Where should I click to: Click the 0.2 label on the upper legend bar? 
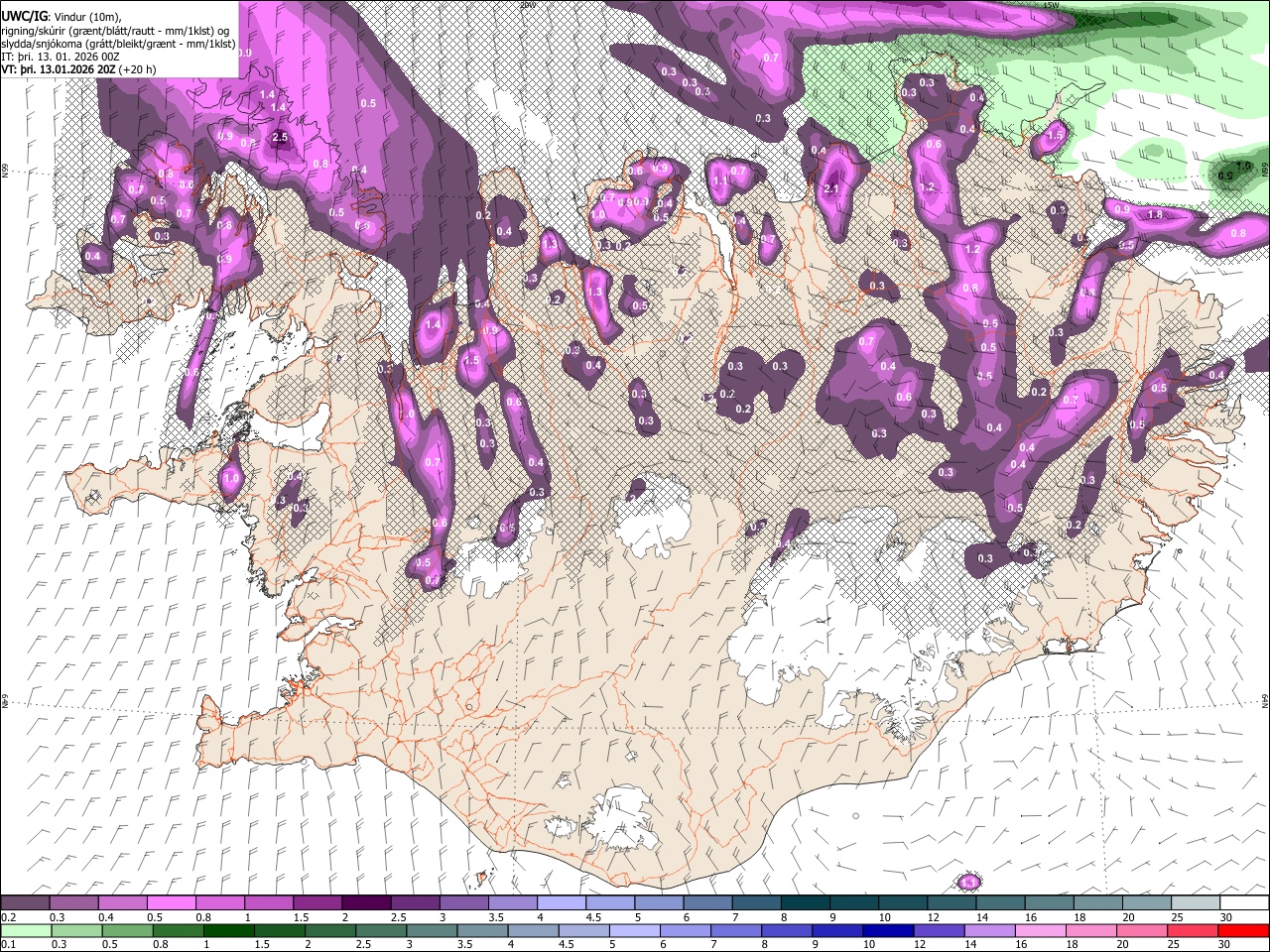tap(8, 917)
